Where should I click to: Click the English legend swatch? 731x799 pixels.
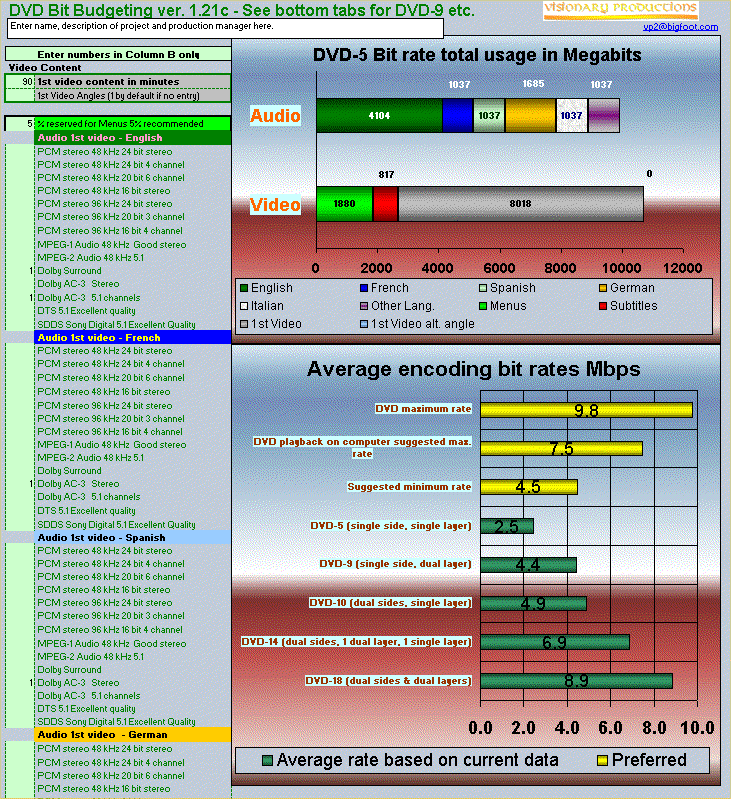[x=244, y=288]
